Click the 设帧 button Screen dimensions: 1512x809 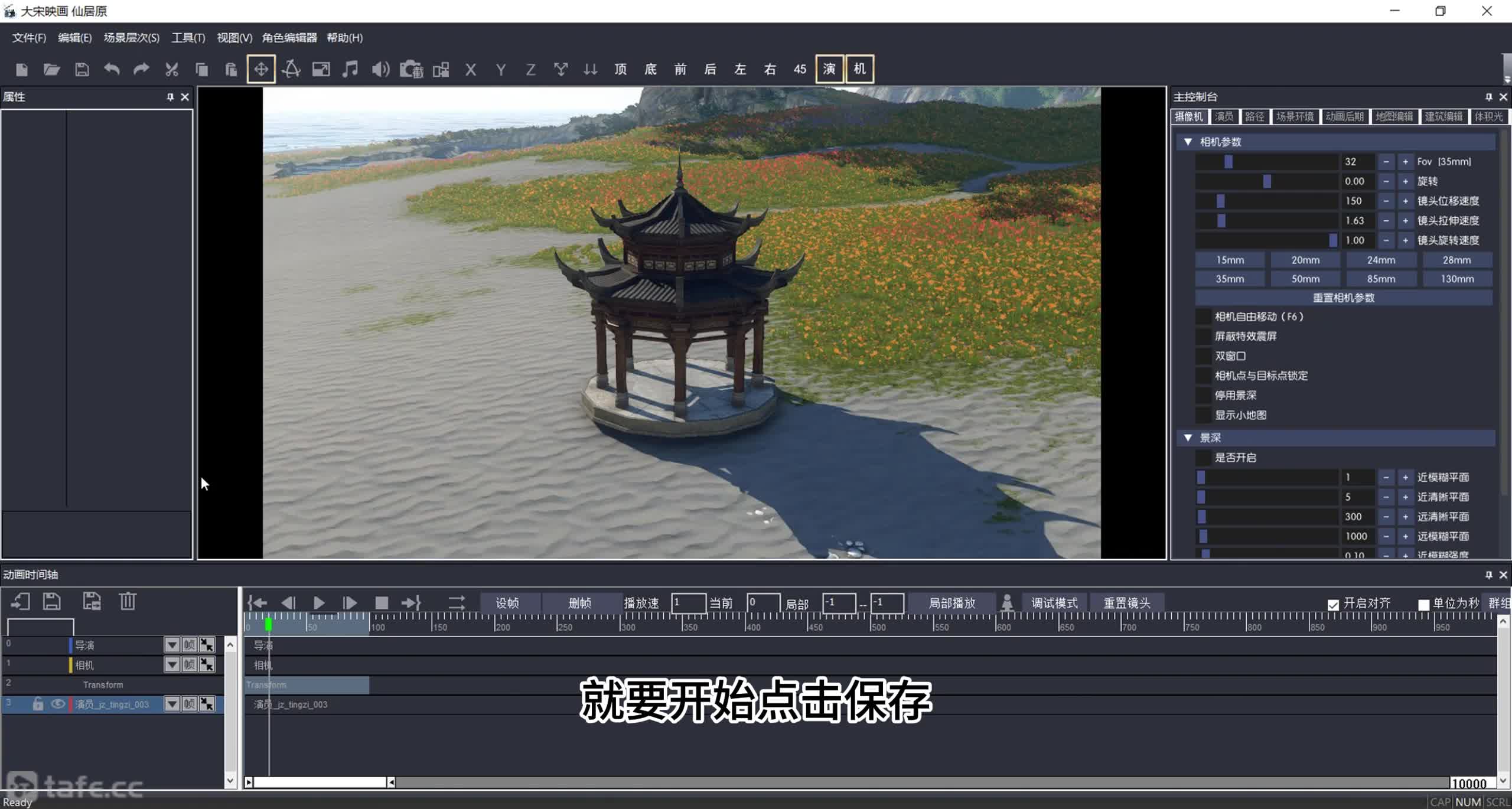point(507,603)
